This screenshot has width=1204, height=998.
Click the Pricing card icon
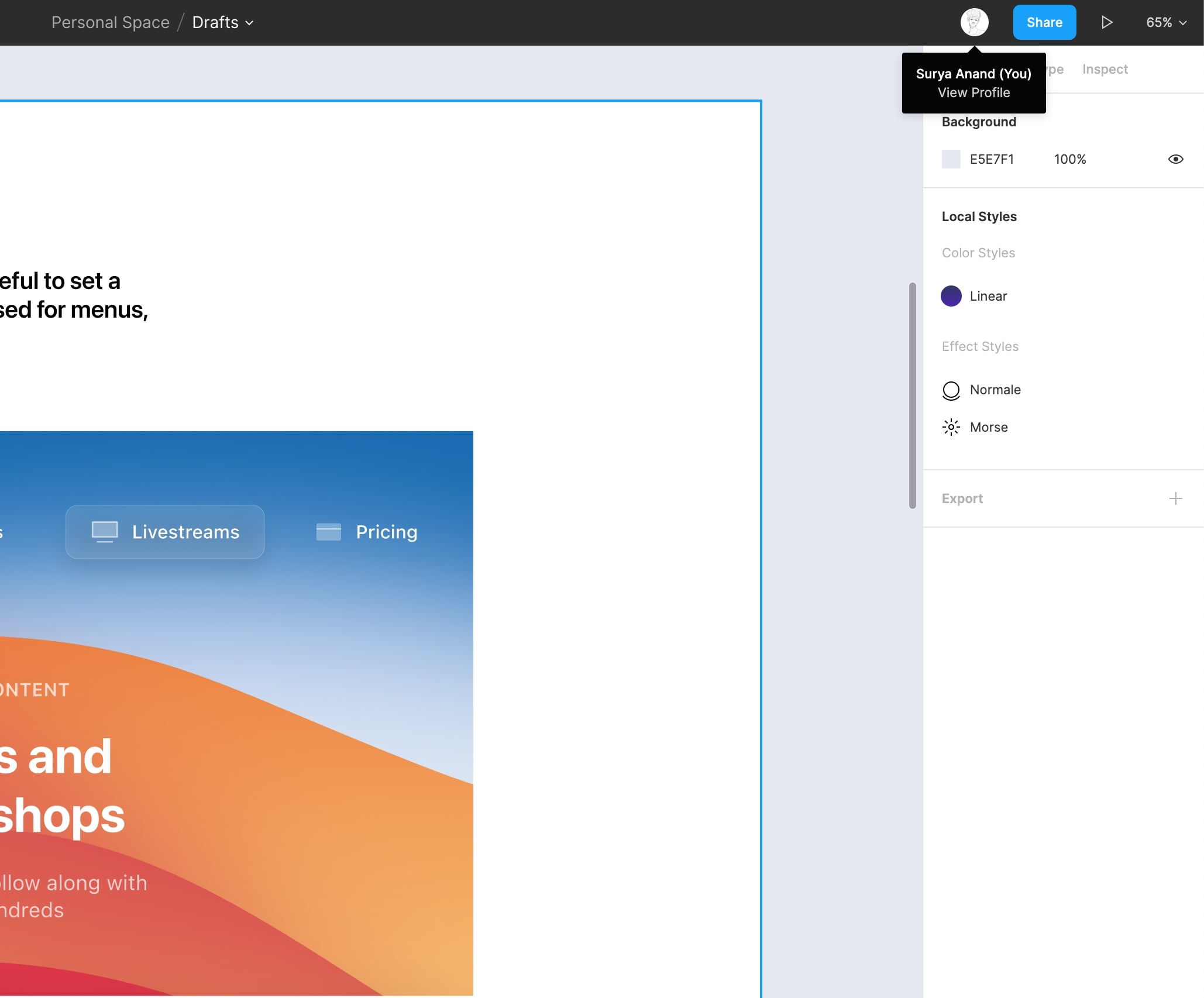pos(329,532)
